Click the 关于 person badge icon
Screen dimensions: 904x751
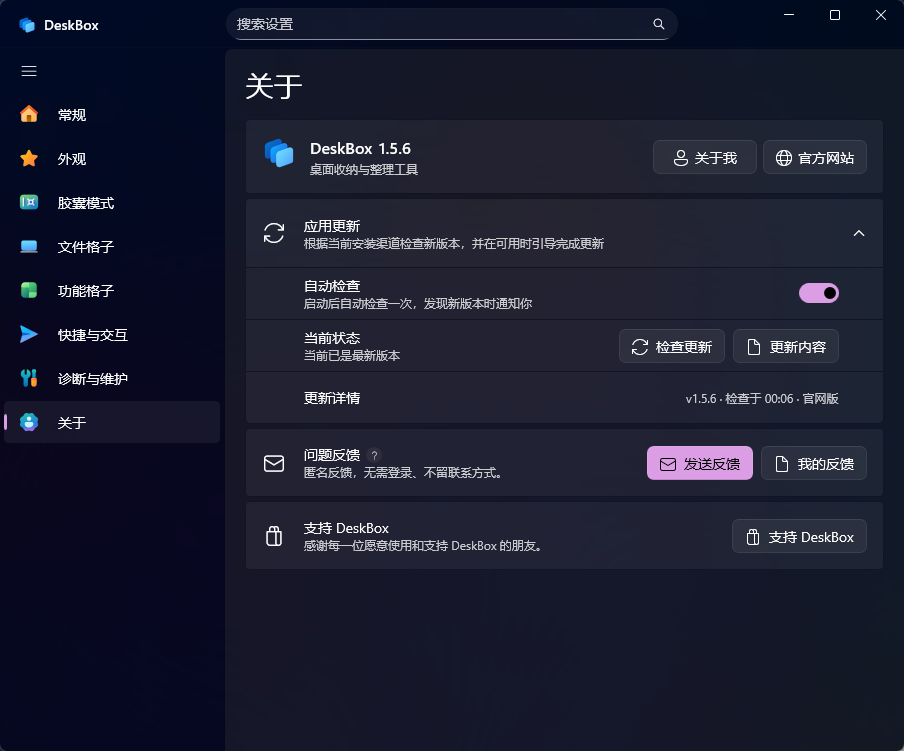click(29, 422)
